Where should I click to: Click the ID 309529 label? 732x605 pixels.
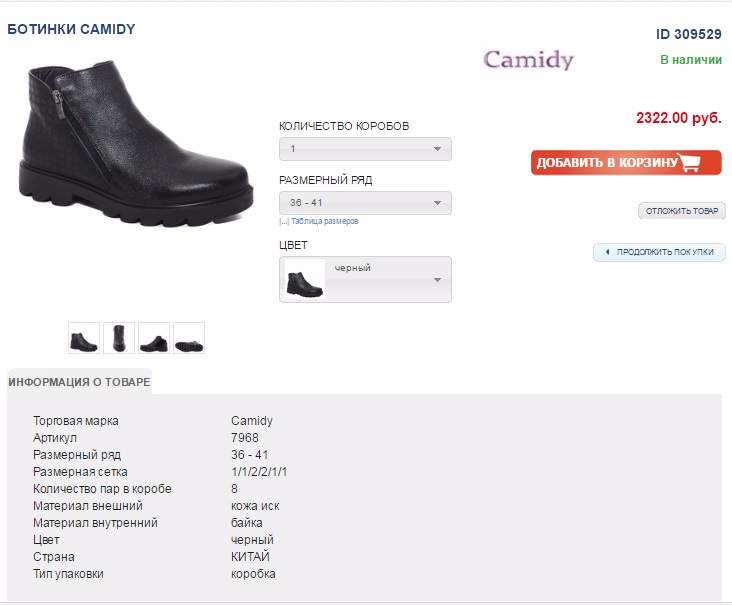tap(689, 34)
